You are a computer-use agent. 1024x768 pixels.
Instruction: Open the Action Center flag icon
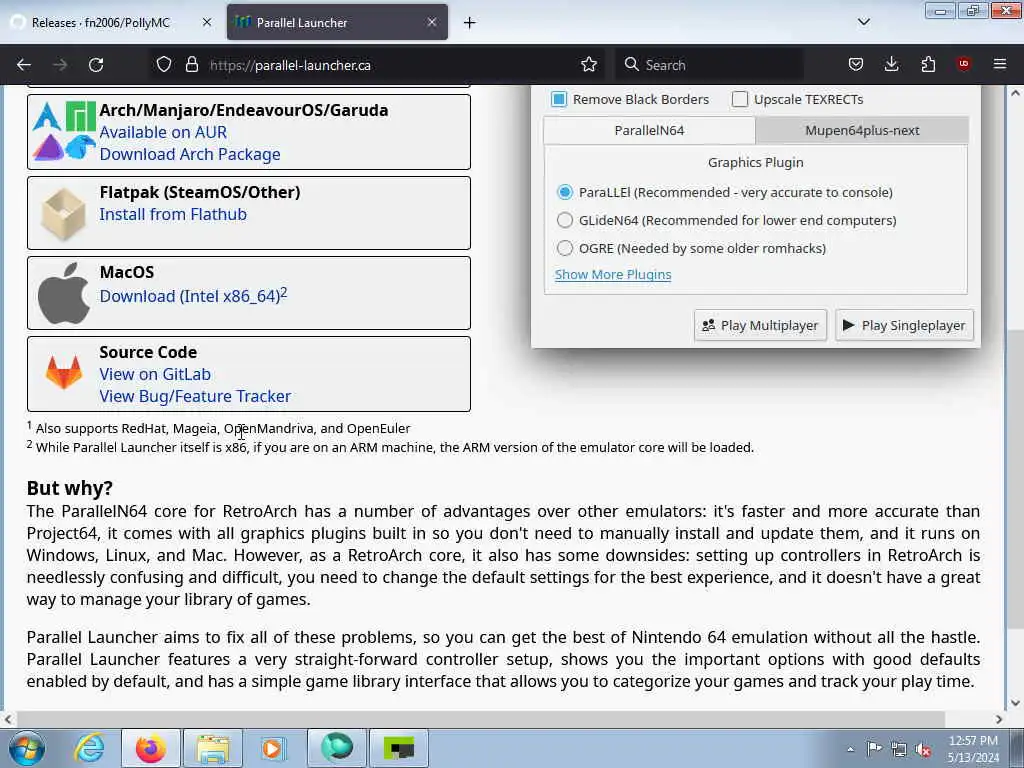874,749
